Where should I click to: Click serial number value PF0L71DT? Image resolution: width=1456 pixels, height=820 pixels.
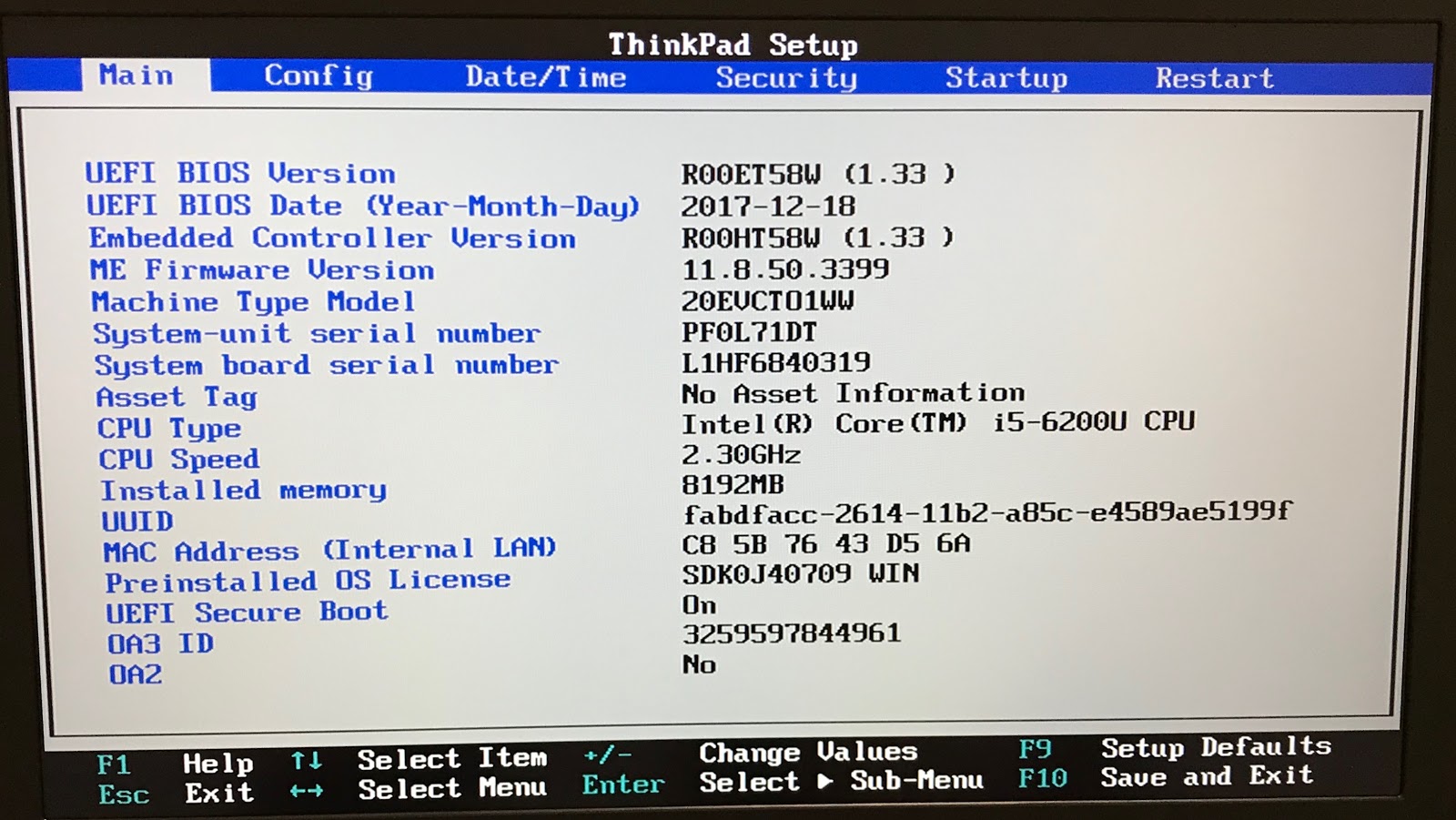(x=750, y=332)
